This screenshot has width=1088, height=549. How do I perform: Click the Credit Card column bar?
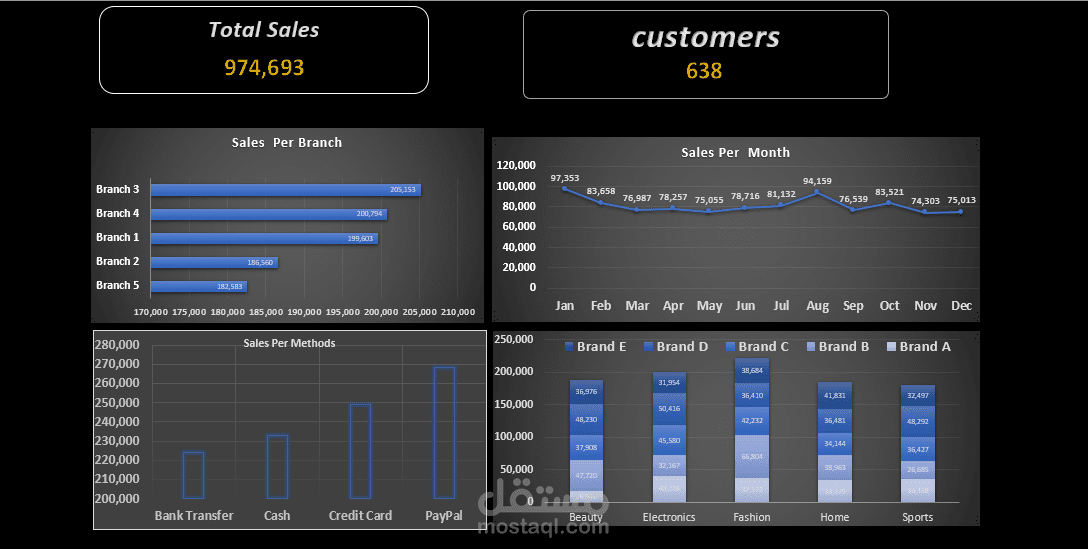coord(360,451)
